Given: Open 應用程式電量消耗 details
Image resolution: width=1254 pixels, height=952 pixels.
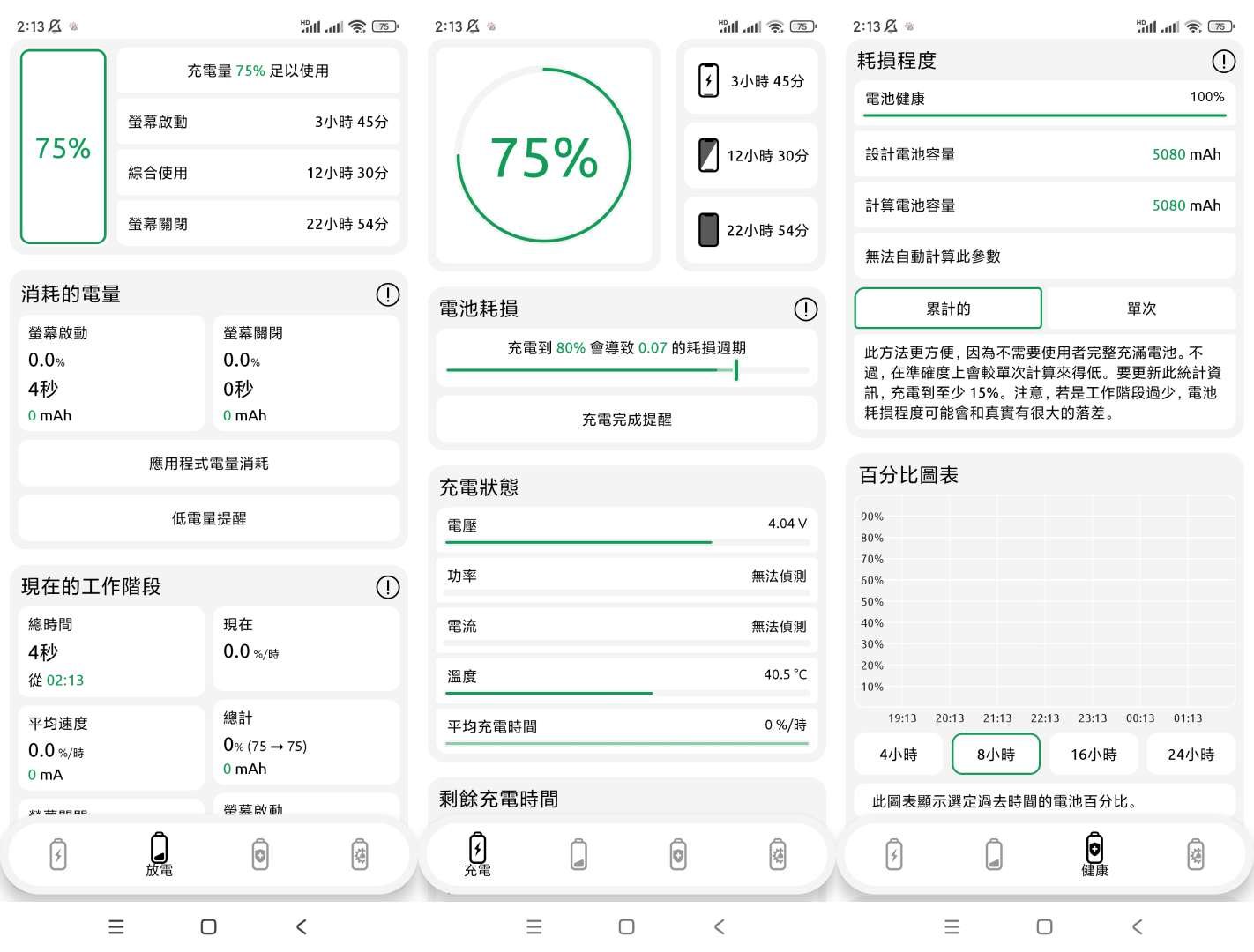Looking at the screenshot, I should click(x=209, y=464).
